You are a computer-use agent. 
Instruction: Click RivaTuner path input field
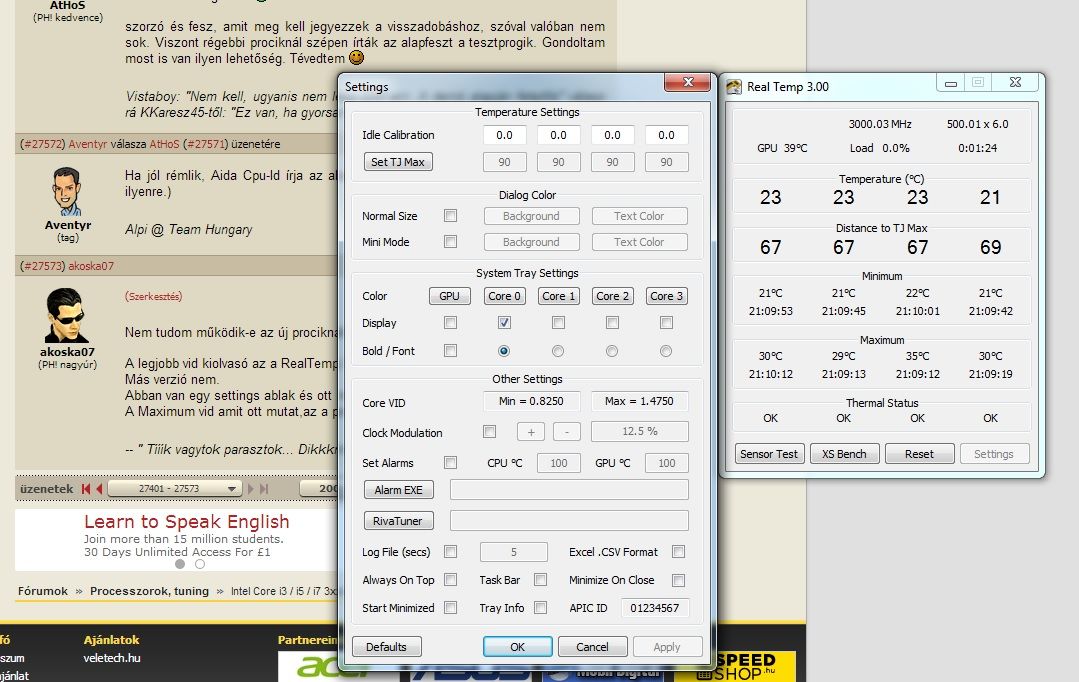point(569,521)
